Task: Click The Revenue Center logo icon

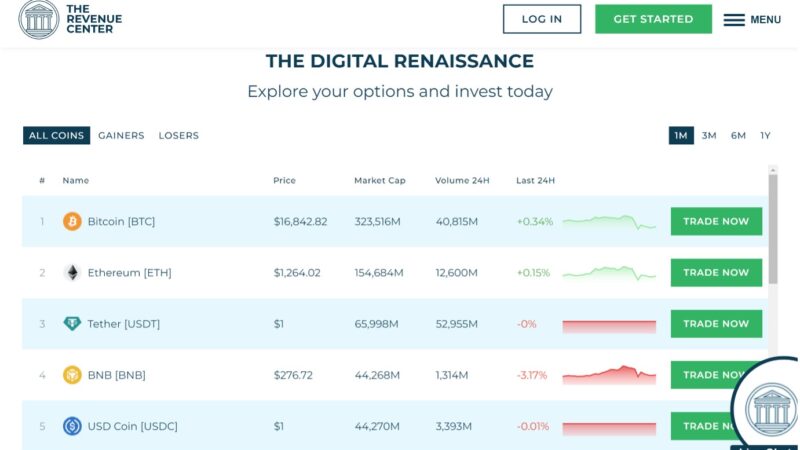Action: point(38,19)
